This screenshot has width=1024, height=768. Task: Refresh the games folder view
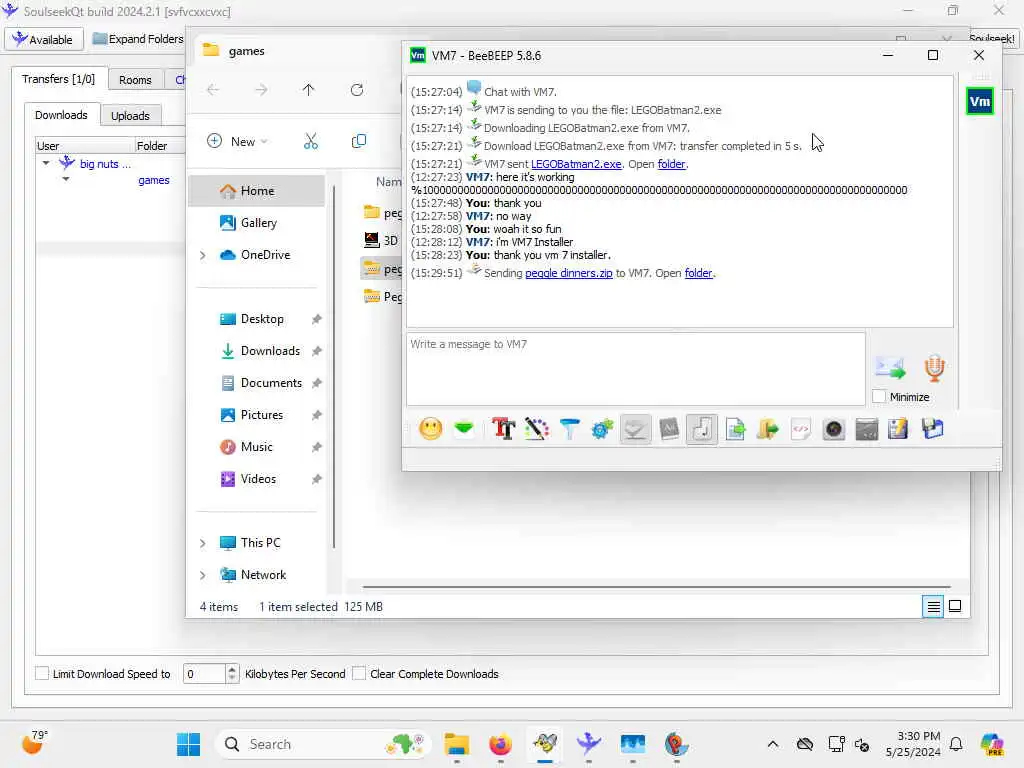[x=357, y=89]
